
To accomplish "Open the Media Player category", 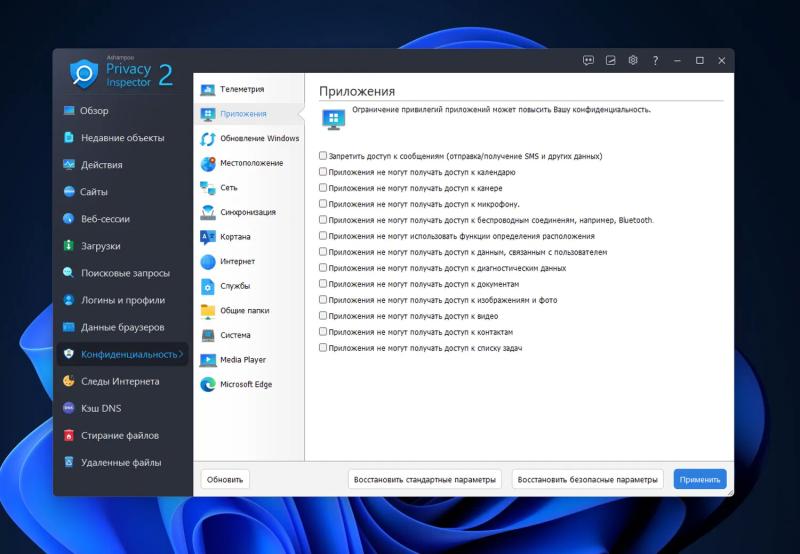I will (x=248, y=360).
